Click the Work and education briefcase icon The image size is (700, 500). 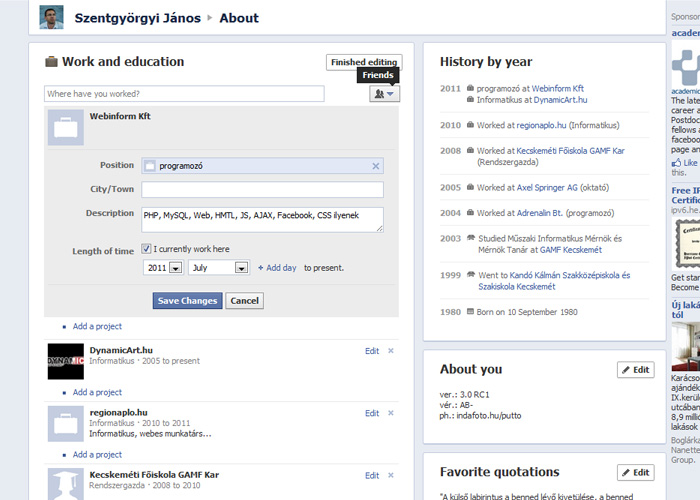click(51, 61)
